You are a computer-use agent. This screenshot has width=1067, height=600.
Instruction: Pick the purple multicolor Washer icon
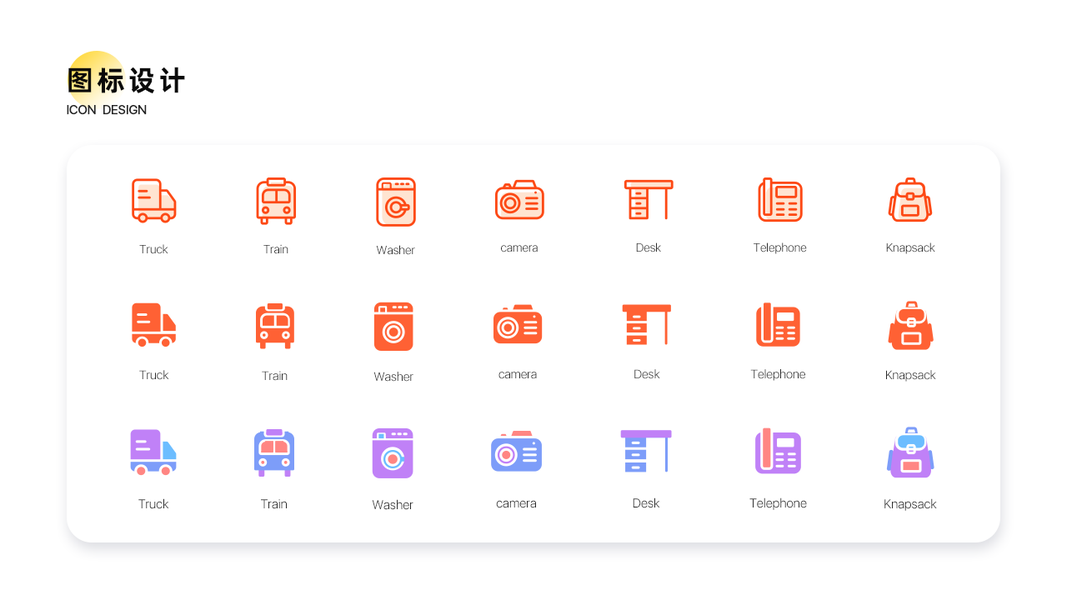(x=393, y=453)
